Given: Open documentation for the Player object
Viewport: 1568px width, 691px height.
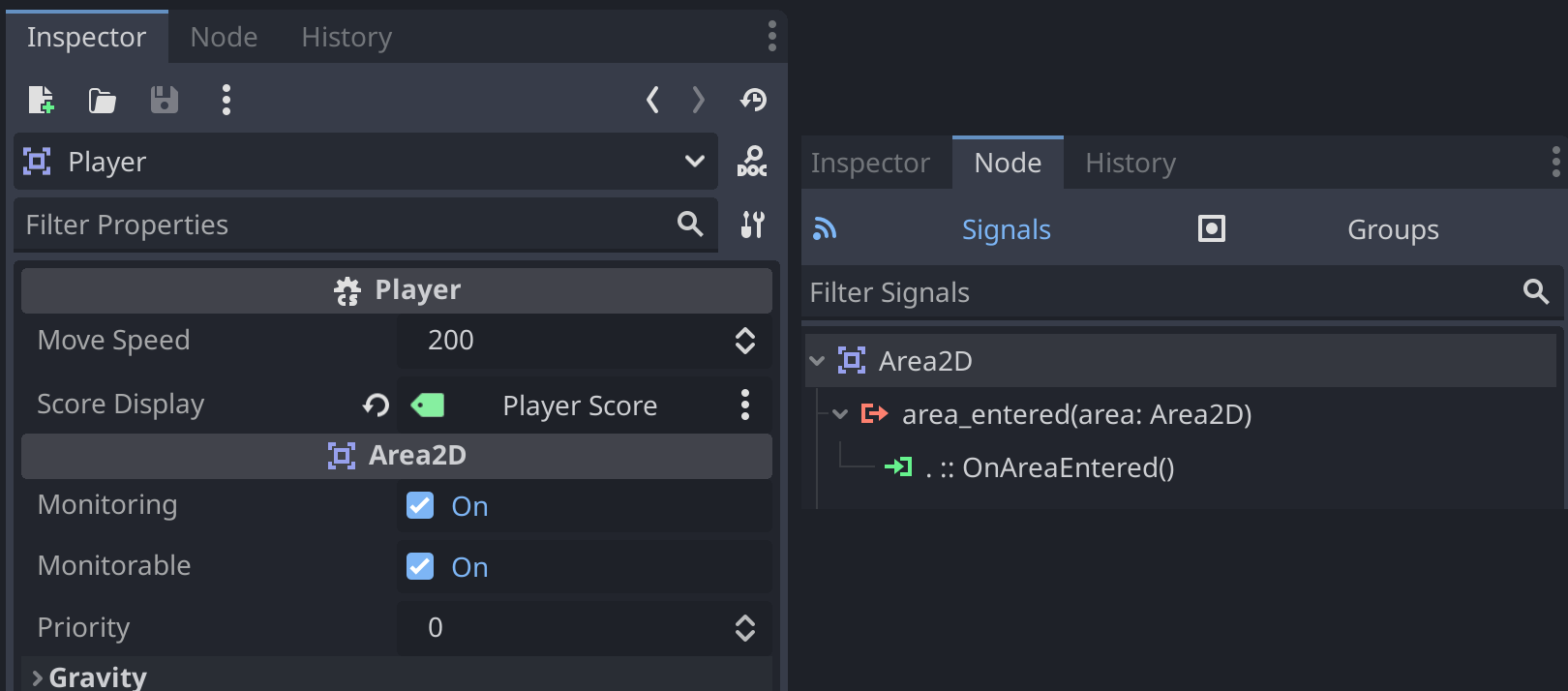Looking at the screenshot, I should click(753, 162).
